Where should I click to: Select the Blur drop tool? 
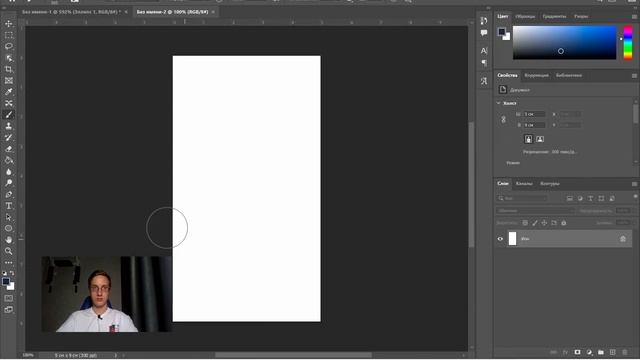[9, 172]
